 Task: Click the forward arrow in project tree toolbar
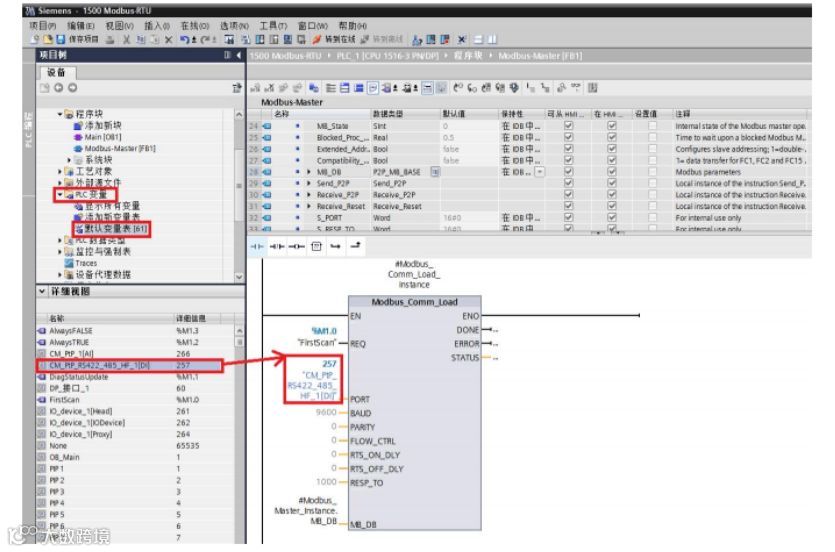pos(72,88)
